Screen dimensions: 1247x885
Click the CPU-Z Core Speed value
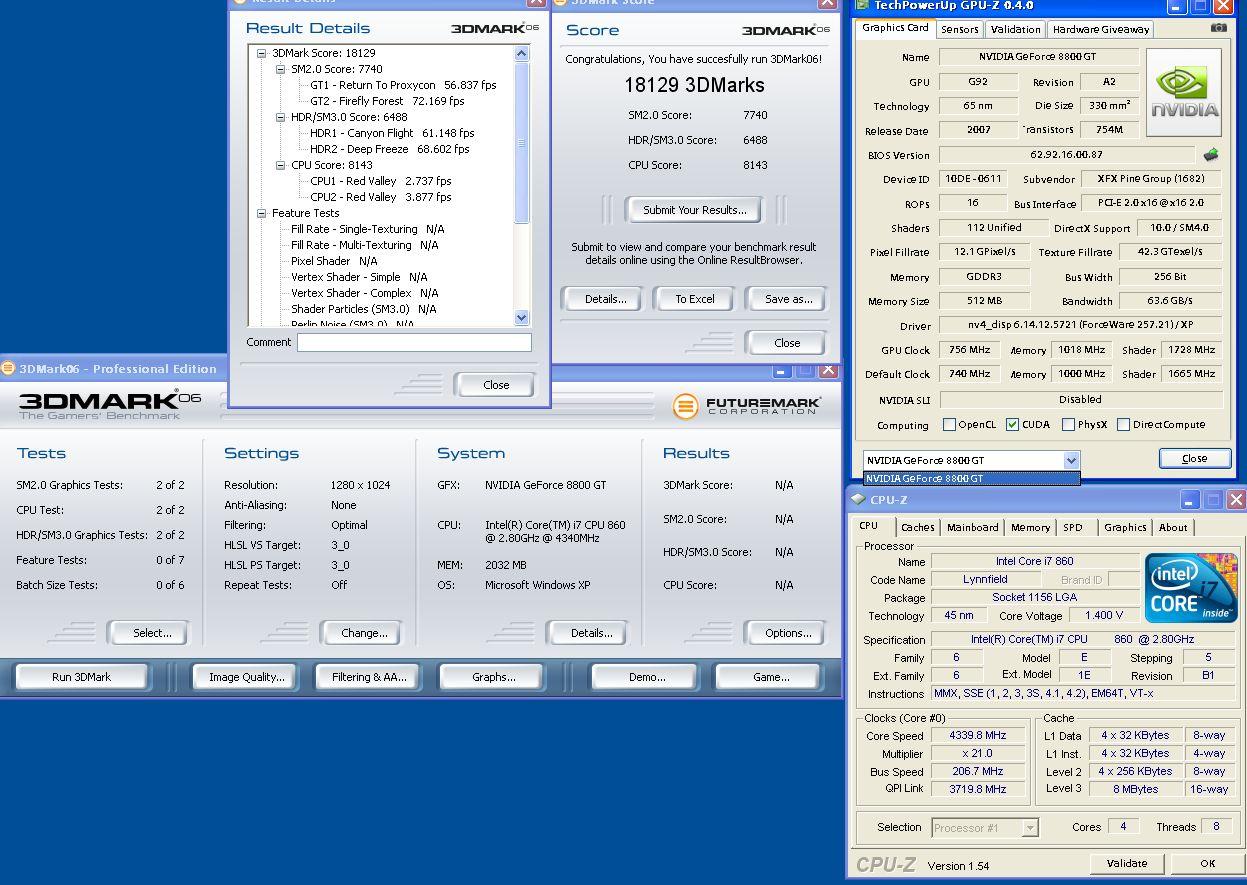(977, 735)
